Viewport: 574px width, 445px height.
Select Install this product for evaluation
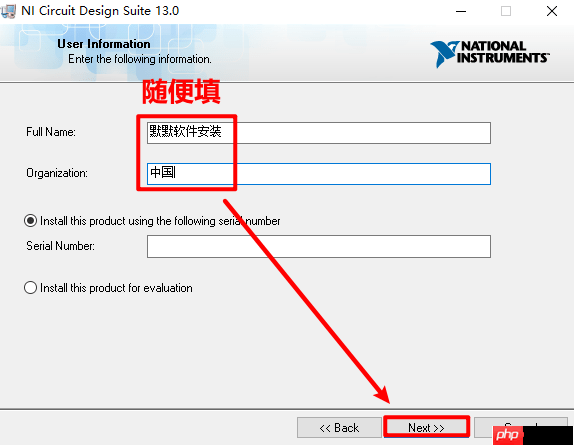click(30, 288)
